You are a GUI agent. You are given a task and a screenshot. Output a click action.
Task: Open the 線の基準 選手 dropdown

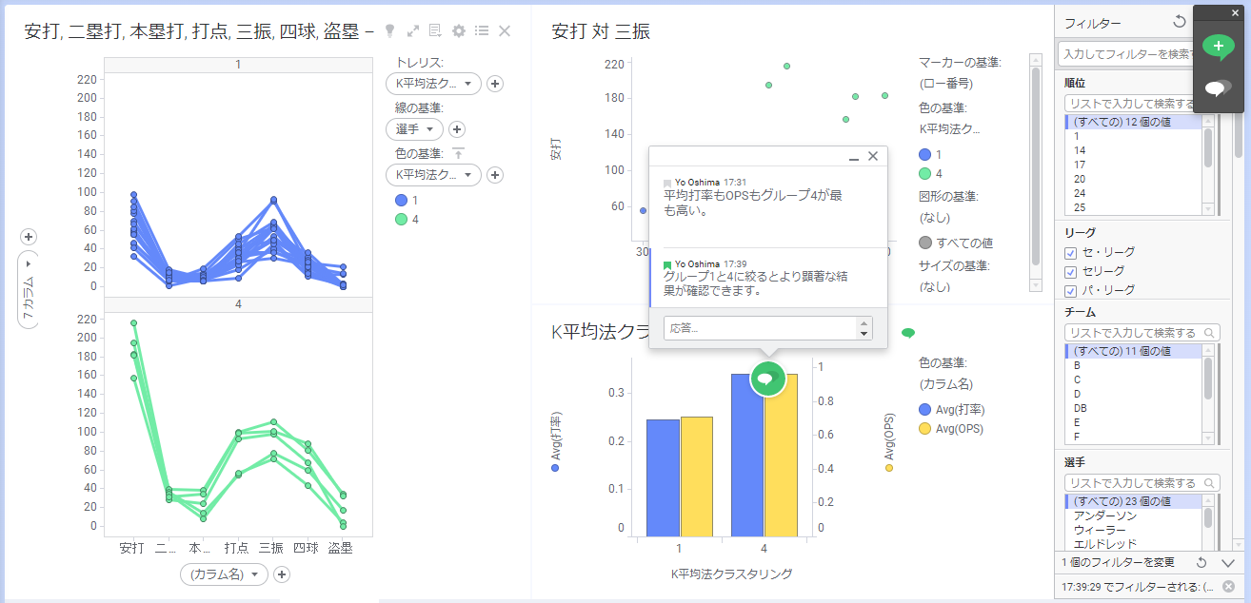tap(414, 129)
